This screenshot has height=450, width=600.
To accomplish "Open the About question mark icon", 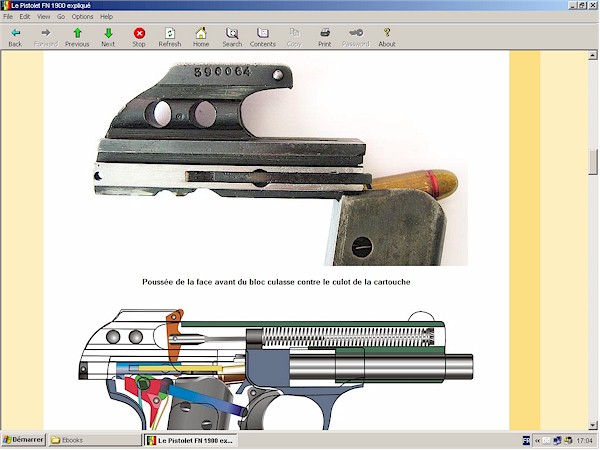I will [x=387, y=33].
